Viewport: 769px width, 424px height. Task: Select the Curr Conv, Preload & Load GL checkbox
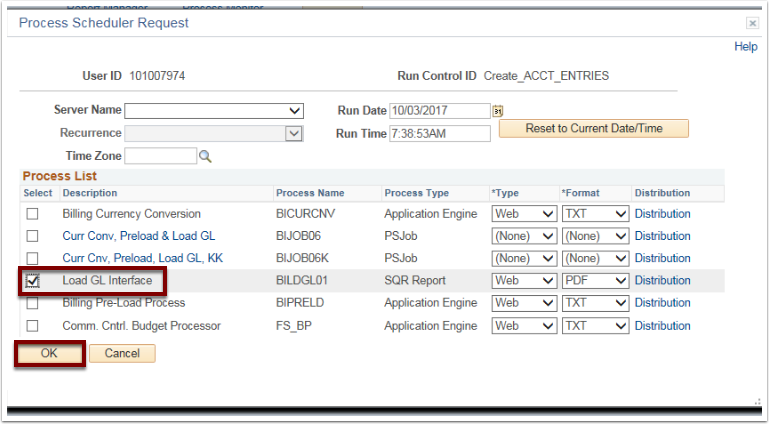[x=32, y=236]
